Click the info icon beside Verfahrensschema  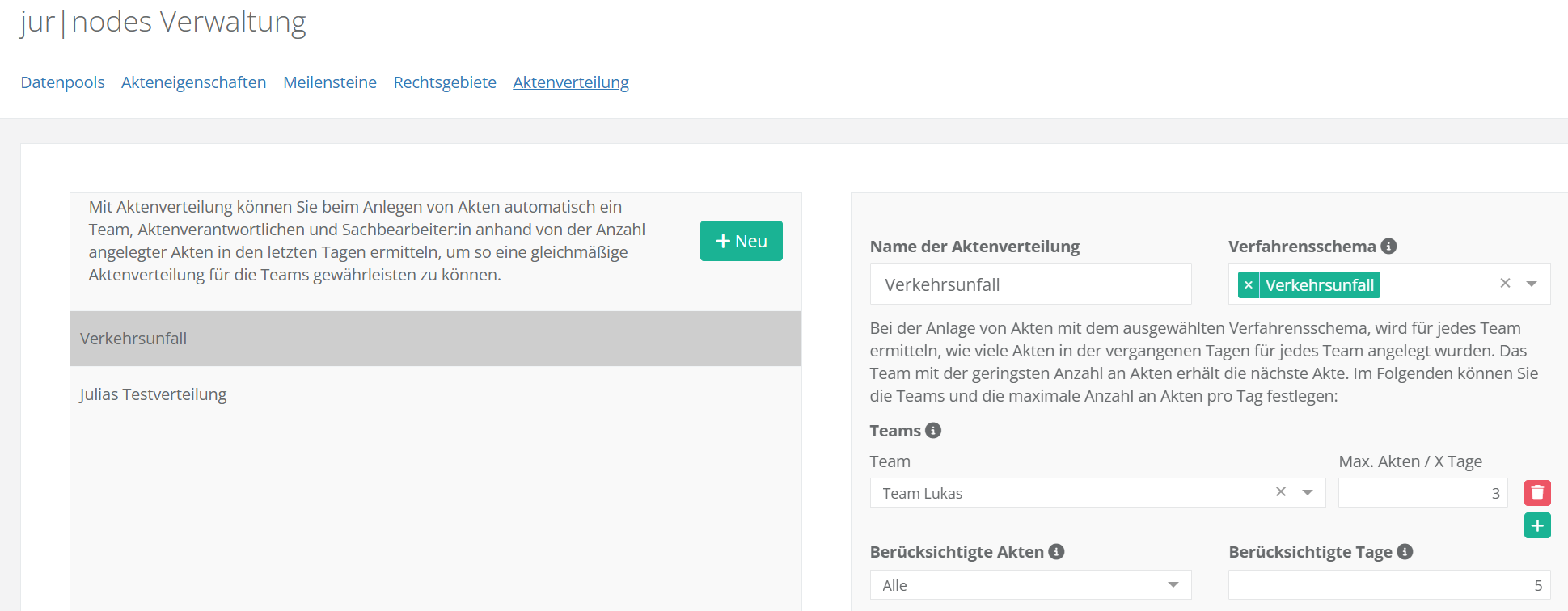(x=1388, y=247)
